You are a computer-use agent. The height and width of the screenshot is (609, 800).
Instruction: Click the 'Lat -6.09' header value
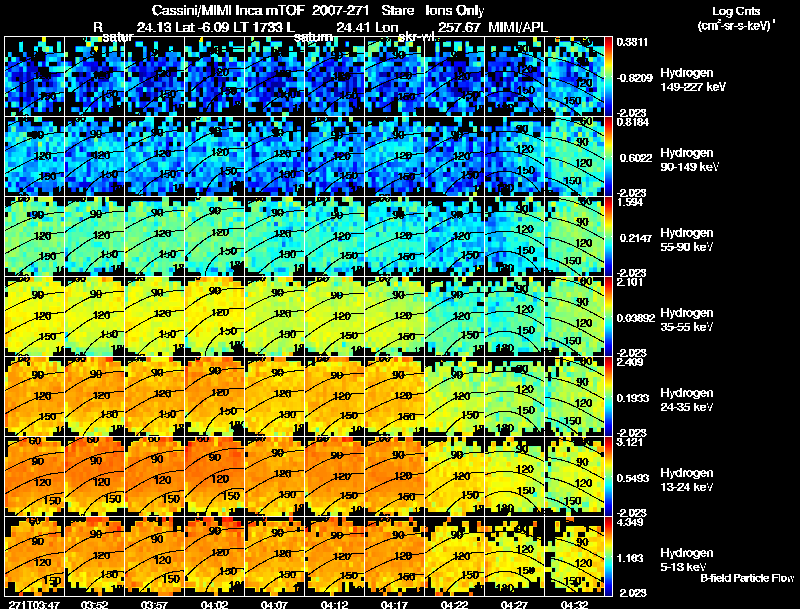pyautogui.click(x=202, y=27)
